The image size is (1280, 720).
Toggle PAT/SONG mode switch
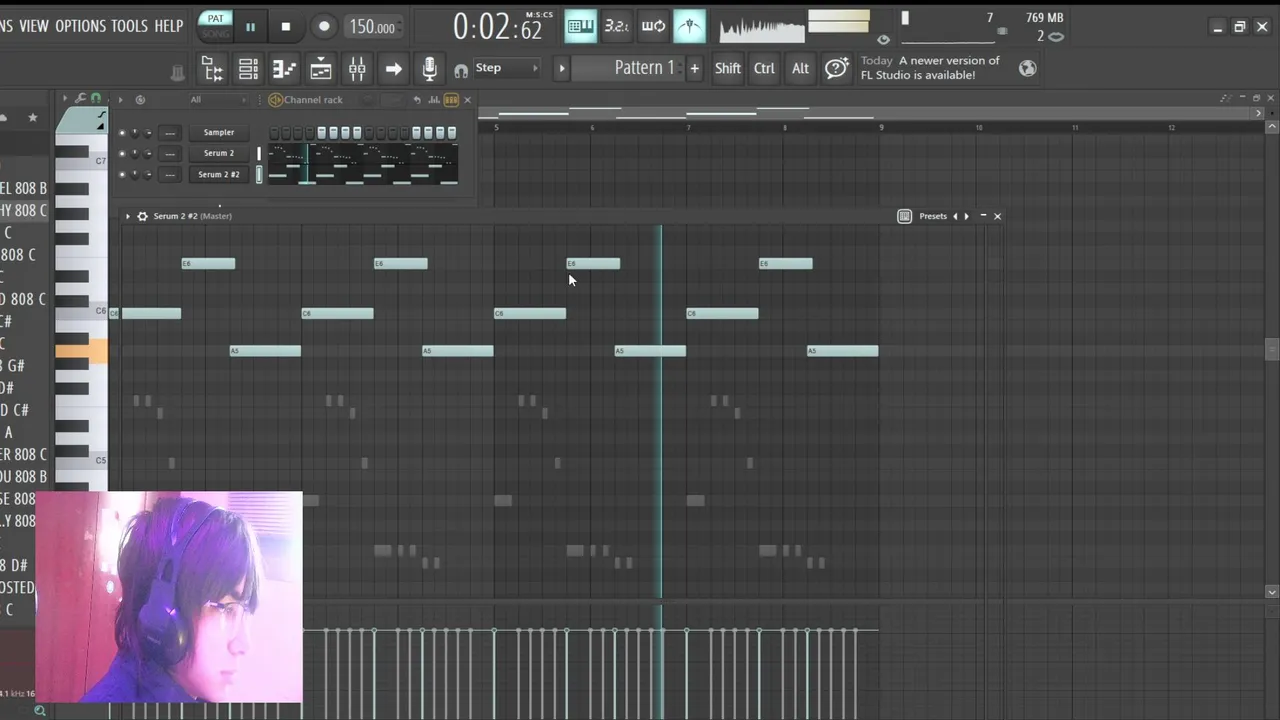tap(215, 26)
